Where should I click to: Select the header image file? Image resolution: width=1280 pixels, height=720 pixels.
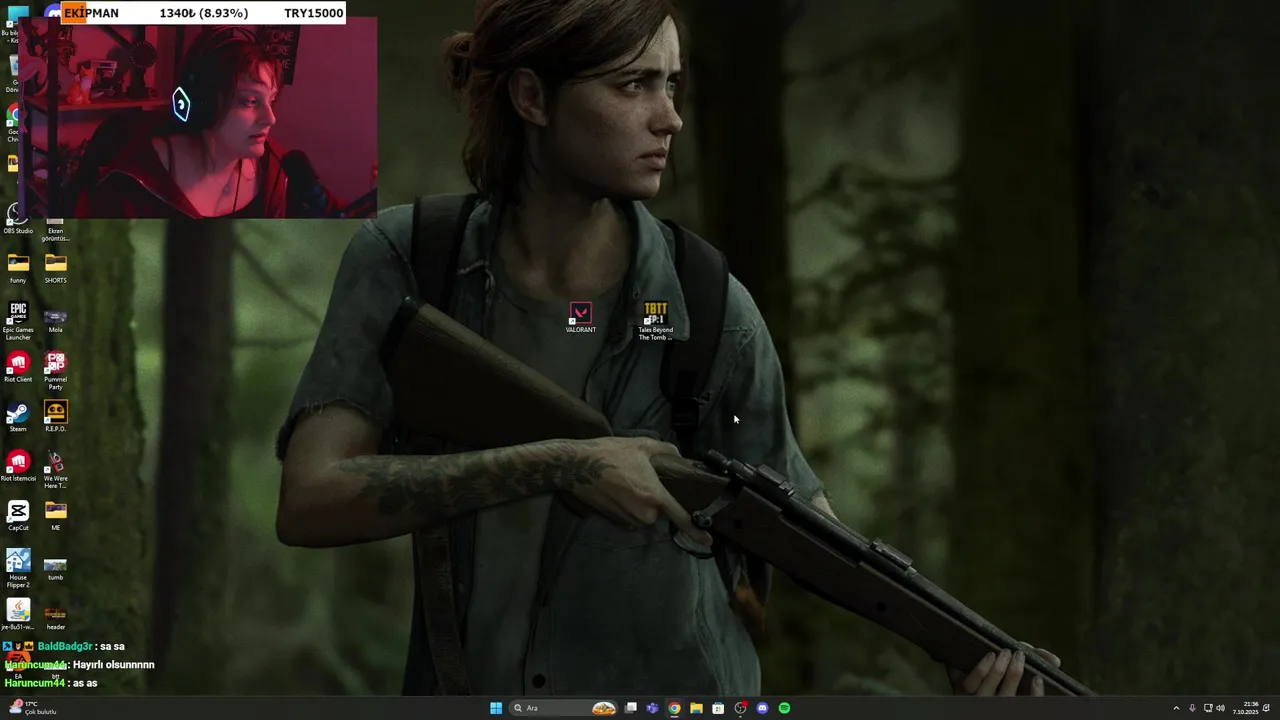pos(55,617)
